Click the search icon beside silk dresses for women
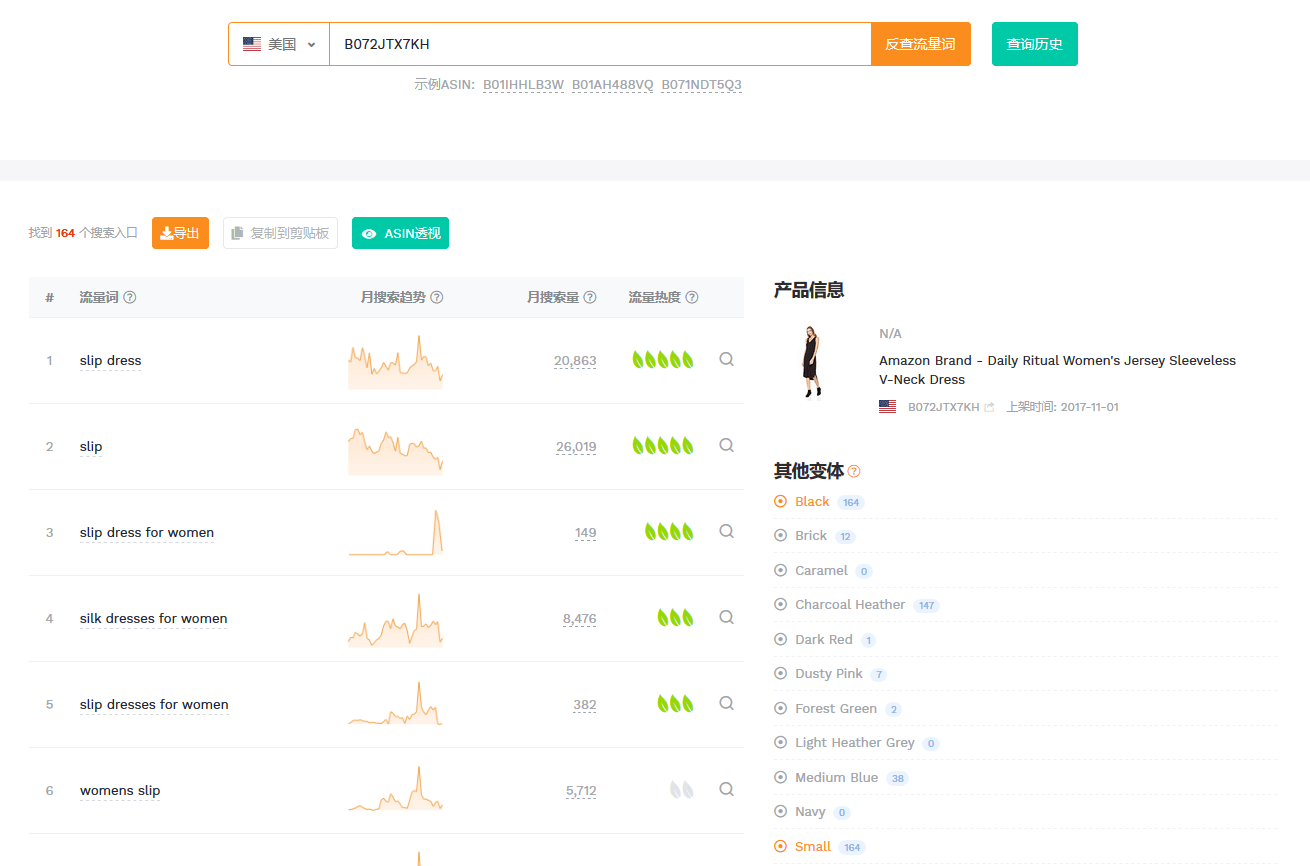1310x866 pixels. point(727,618)
